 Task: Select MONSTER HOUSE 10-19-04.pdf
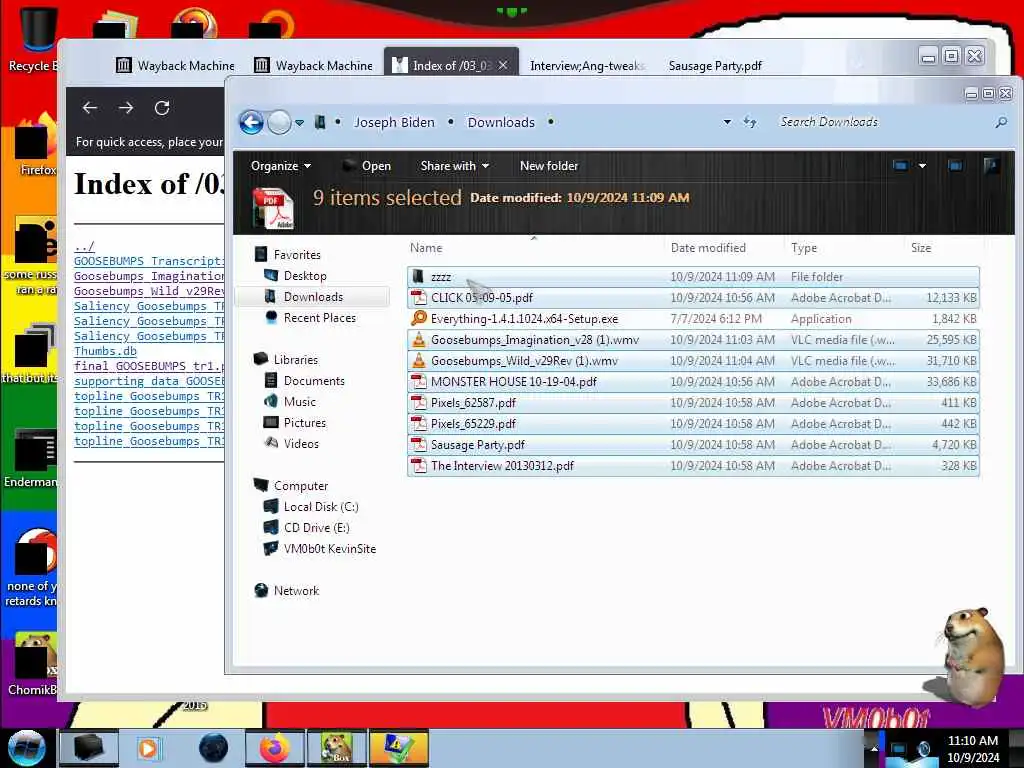pos(693,381)
